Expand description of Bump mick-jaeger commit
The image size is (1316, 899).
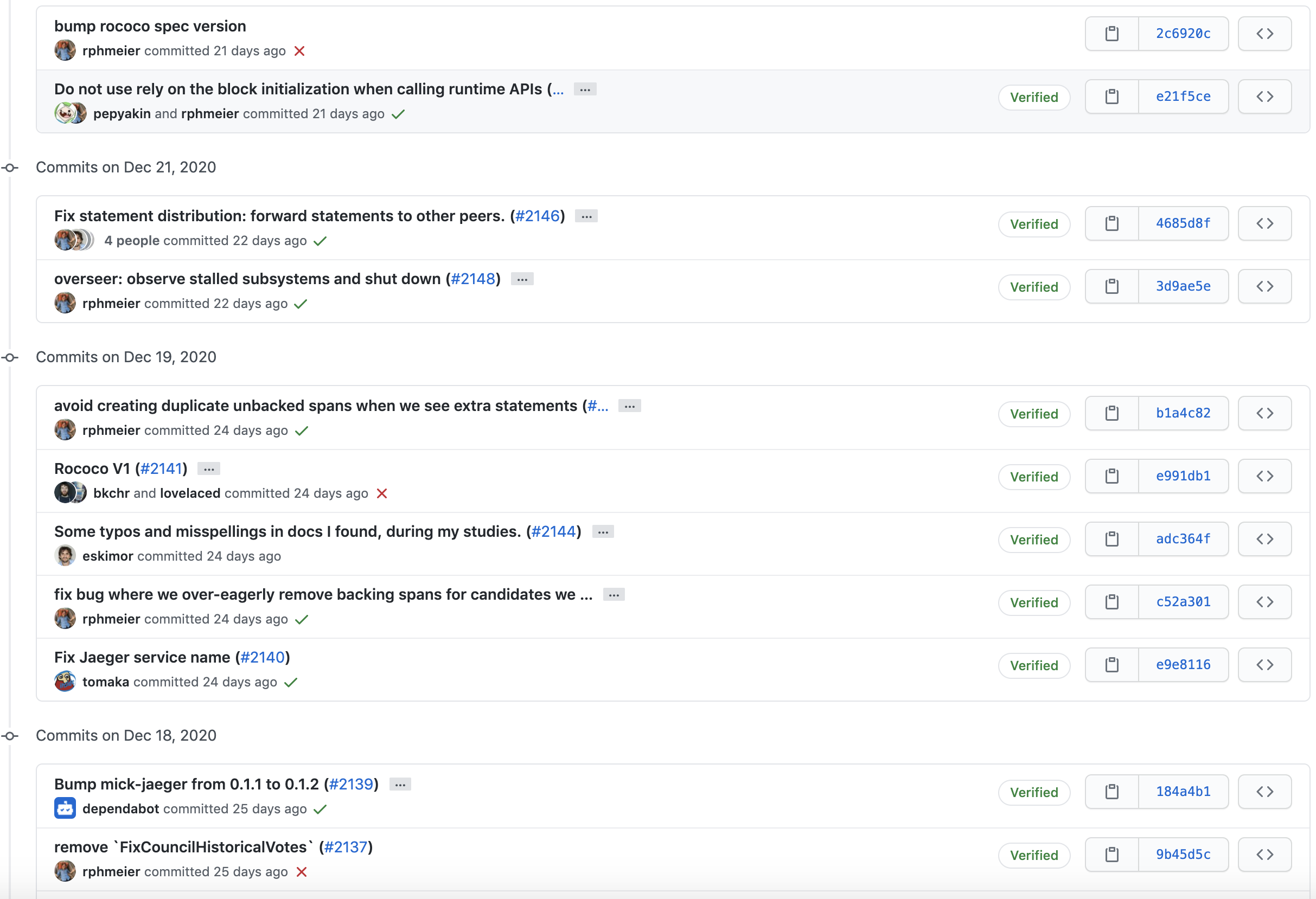400,785
